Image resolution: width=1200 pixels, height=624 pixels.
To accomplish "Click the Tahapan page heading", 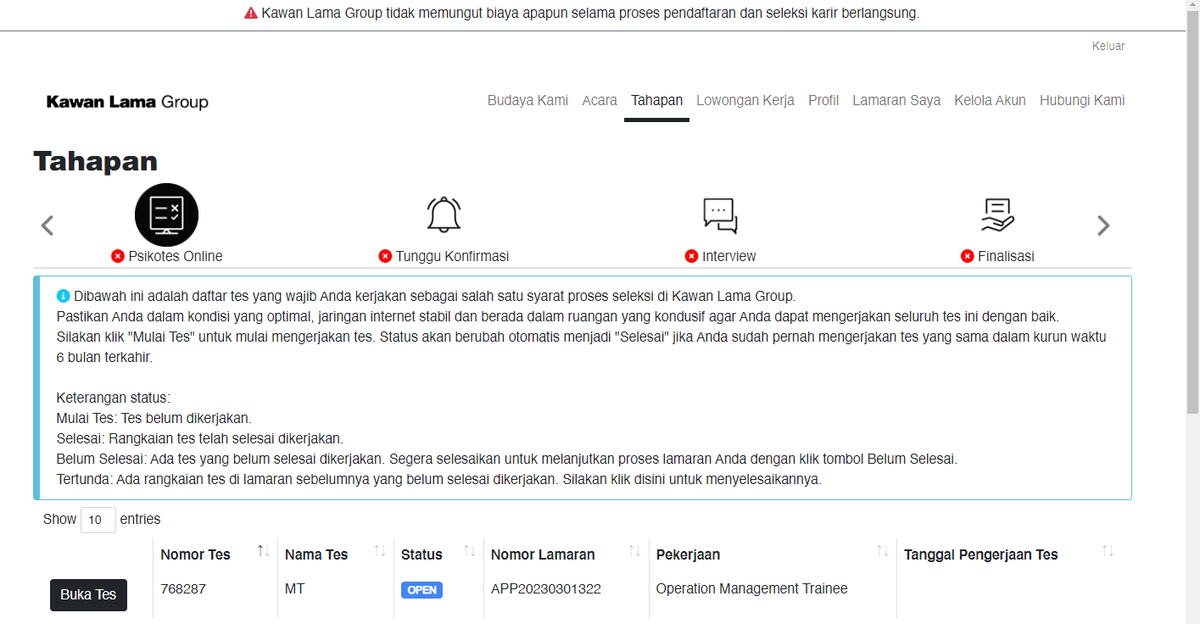I will tap(95, 161).
